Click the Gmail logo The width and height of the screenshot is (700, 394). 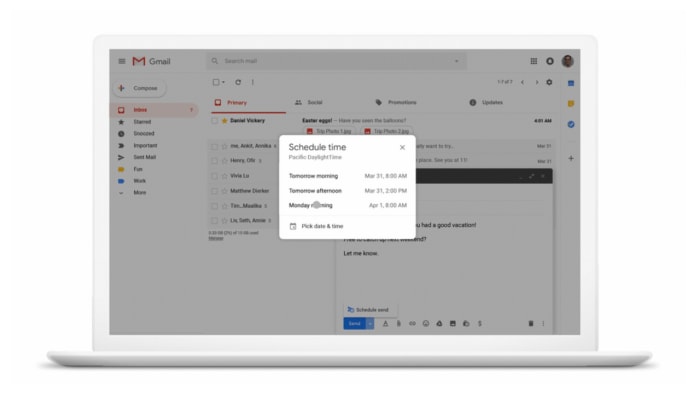[x=151, y=61]
